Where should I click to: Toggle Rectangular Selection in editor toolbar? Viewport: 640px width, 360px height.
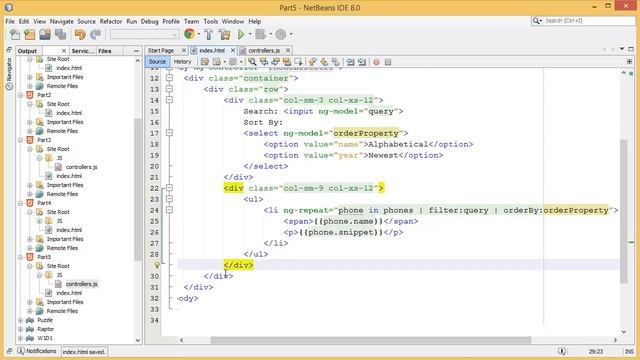tap(298, 62)
